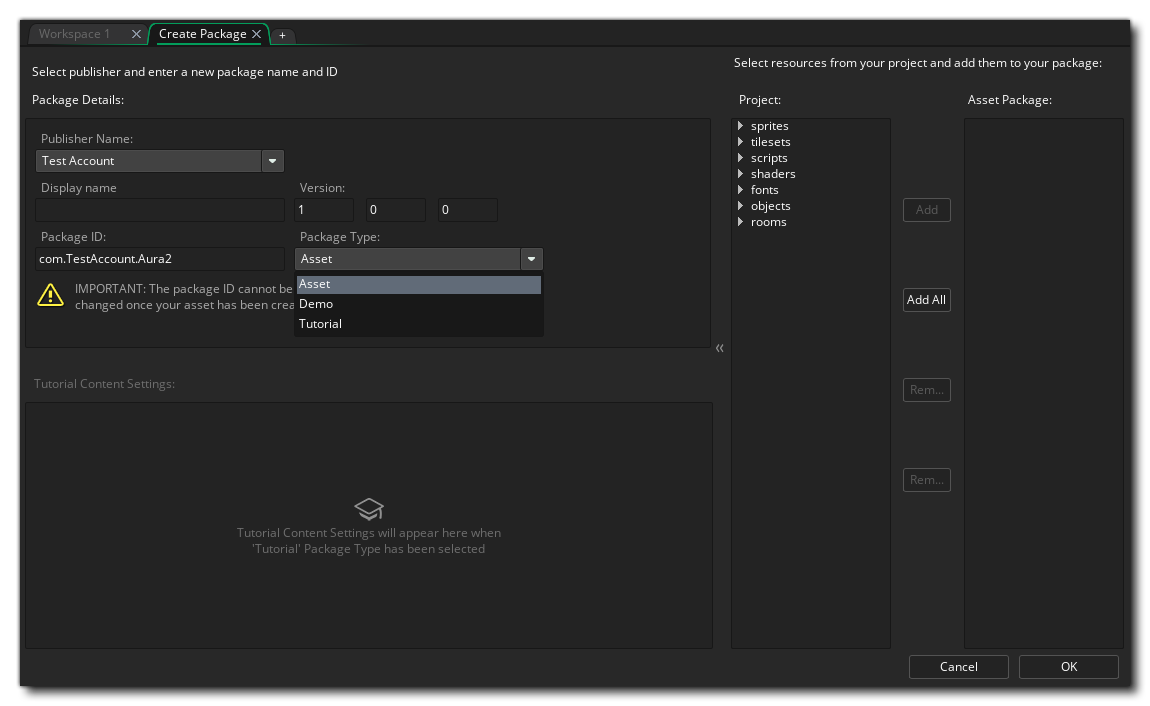Close the Create Package tab
This screenshot has height=706, width=1150.
257,34
